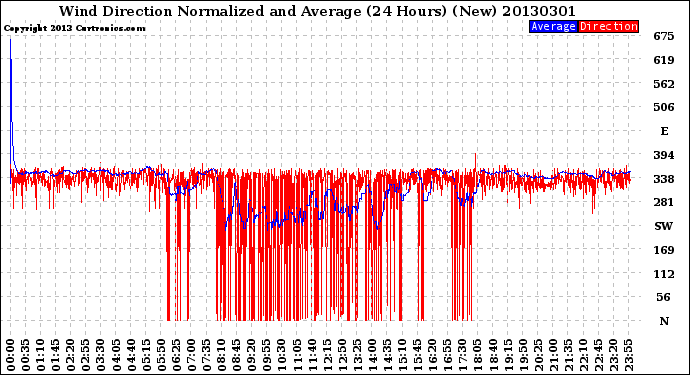Click the 112 y-axis label
This screenshot has height=375, width=690.
(x=664, y=274)
